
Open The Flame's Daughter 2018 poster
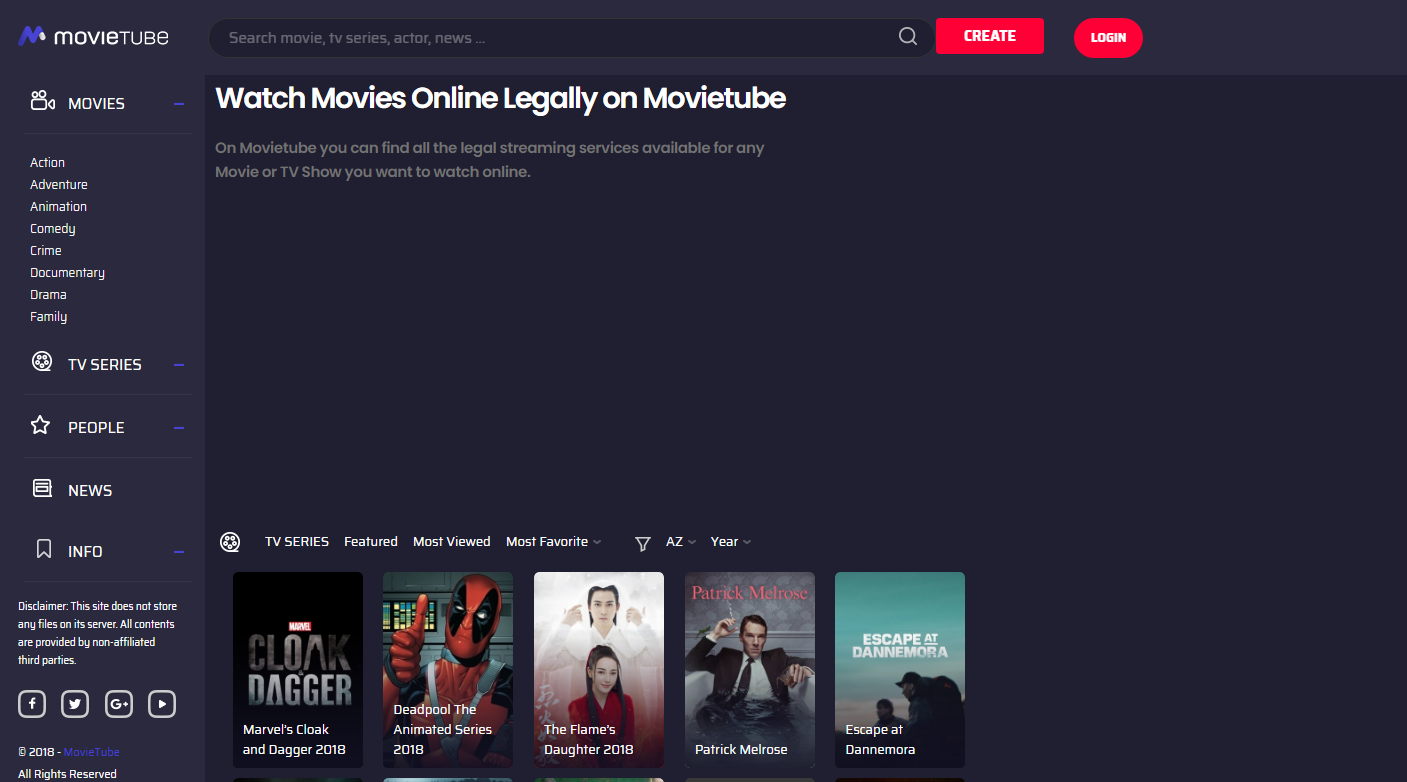599,670
